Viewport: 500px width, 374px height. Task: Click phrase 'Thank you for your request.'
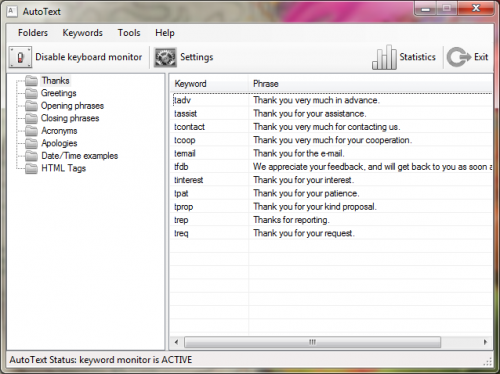pyautogui.click(x=304, y=233)
